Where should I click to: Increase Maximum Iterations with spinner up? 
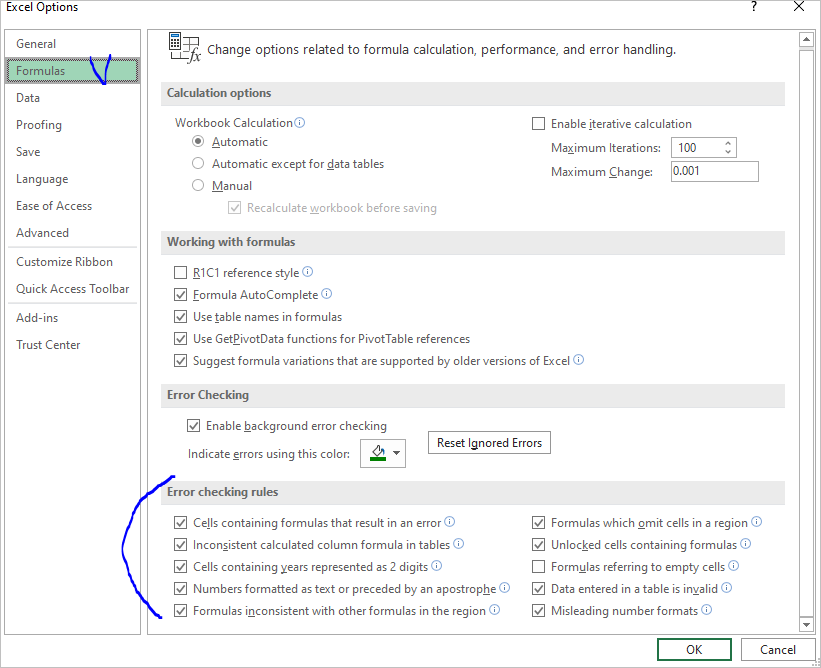tap(728, 143)
